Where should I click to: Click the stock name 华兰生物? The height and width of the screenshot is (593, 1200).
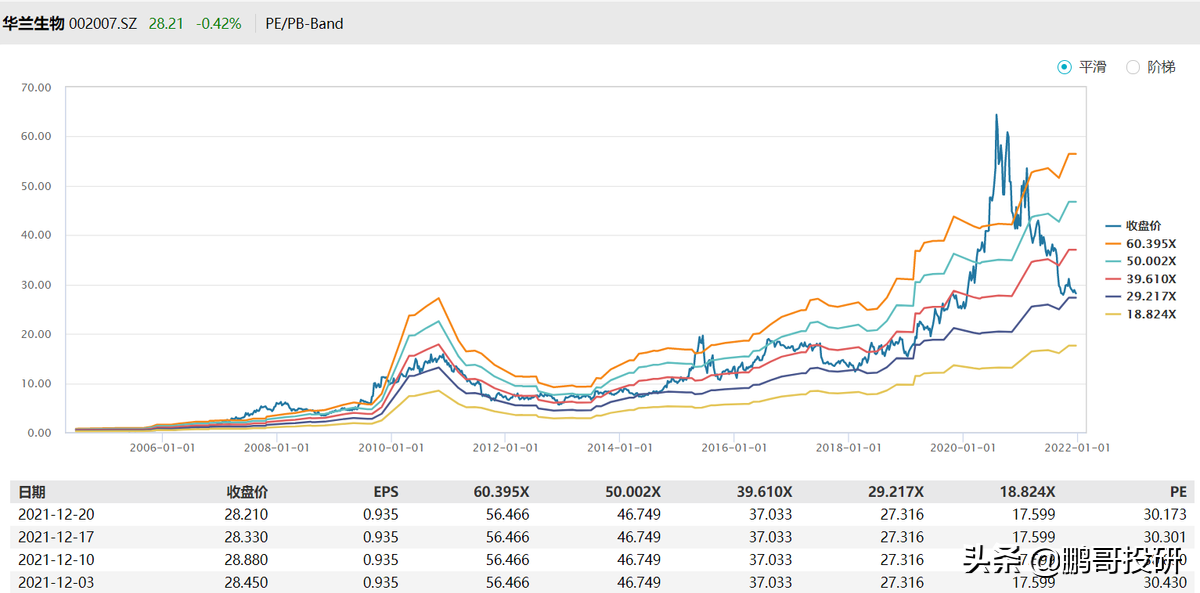coord(34,23)
